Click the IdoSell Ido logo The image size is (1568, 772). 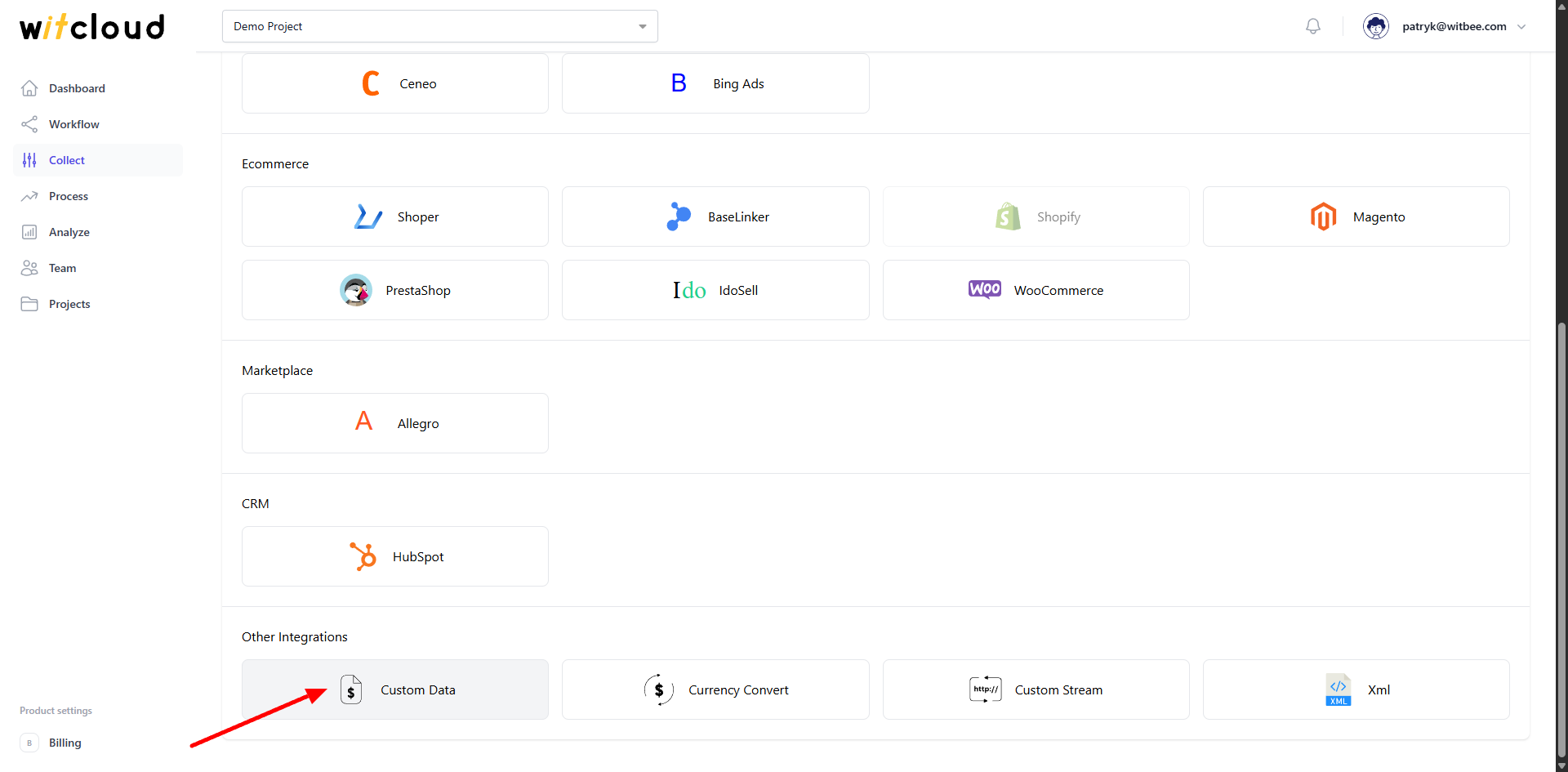[x=689, y=290]
